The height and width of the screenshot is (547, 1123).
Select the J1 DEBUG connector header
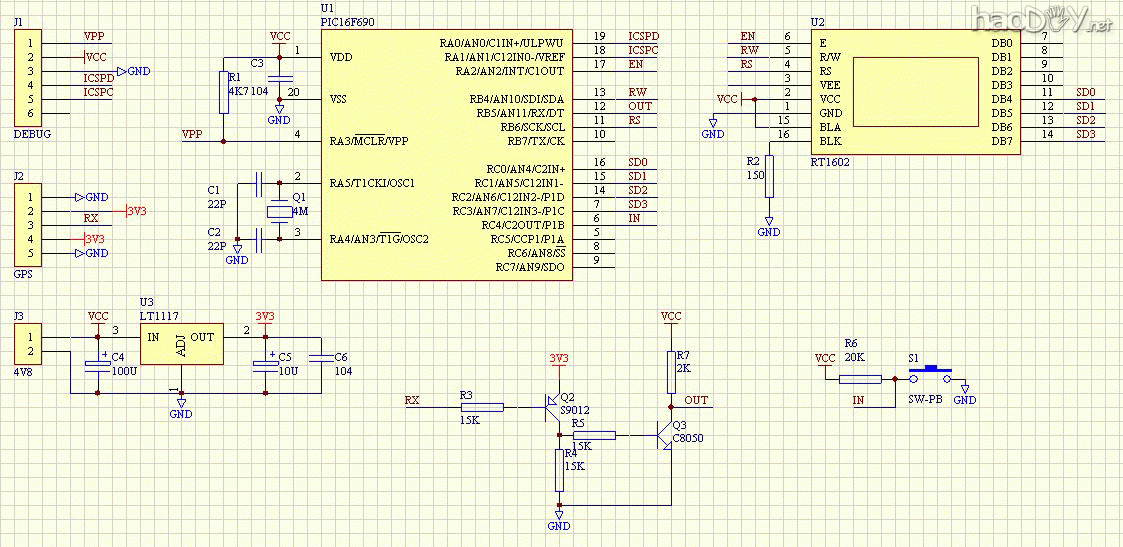[x=30, y=78]
